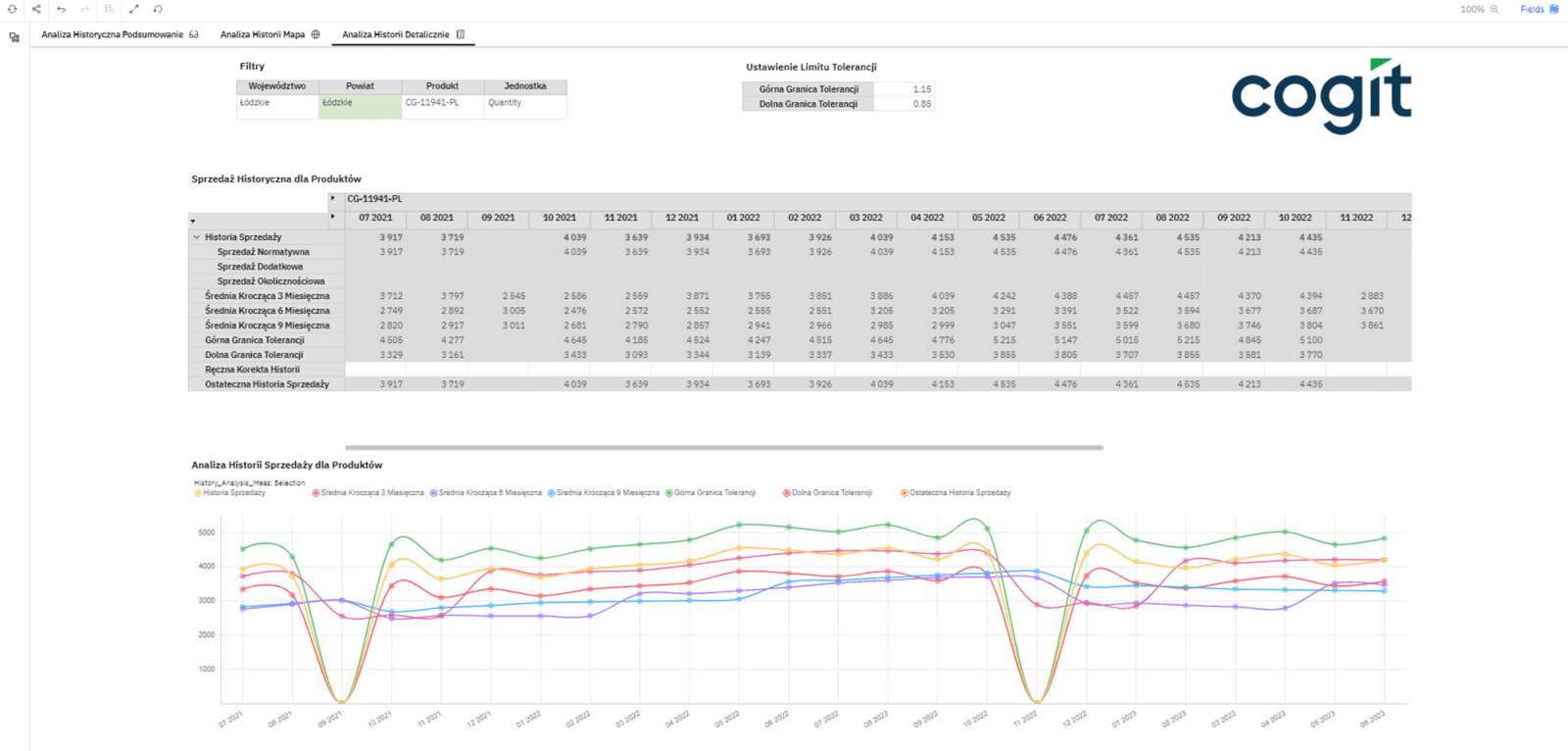Toggle Dolna Granica Tolerancji legend marker
The width and height of the screenshot is (1568, 751).
pyautogui.click(x=787, y=493)
